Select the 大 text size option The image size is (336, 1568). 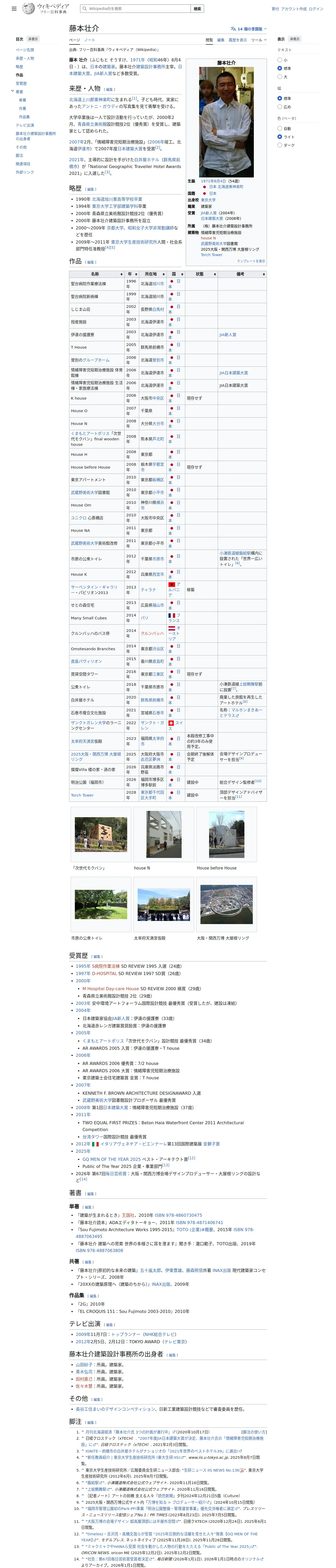tap(280, 77)
